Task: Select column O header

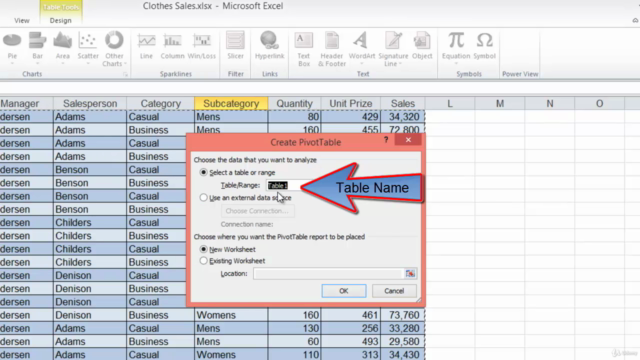Action: (599, 103)
